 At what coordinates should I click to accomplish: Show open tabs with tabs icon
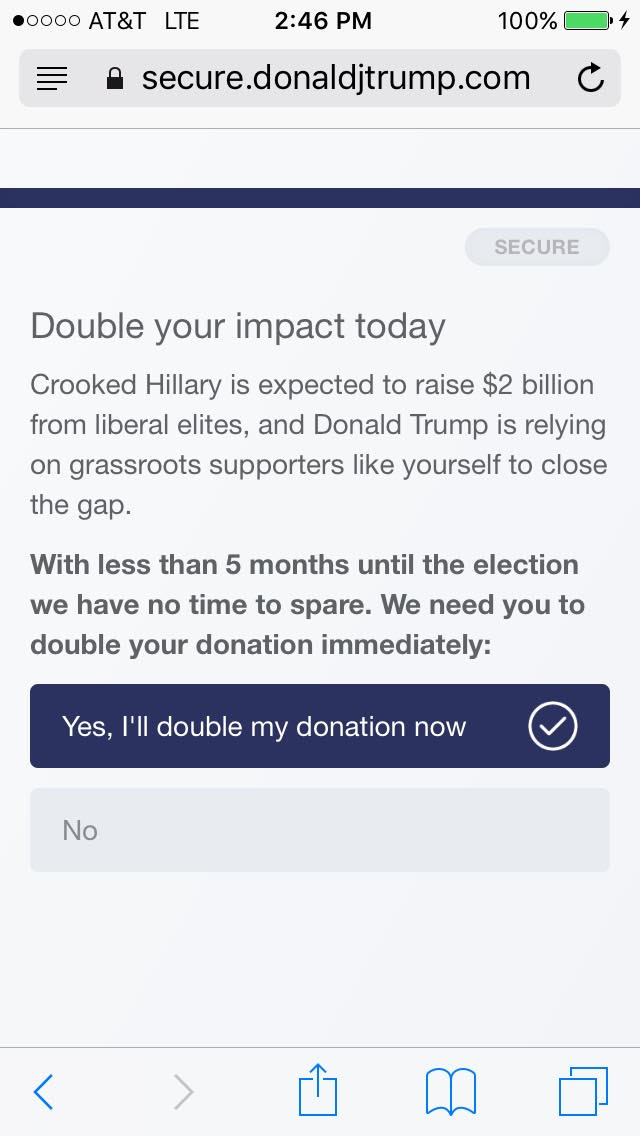(582, 1091)
